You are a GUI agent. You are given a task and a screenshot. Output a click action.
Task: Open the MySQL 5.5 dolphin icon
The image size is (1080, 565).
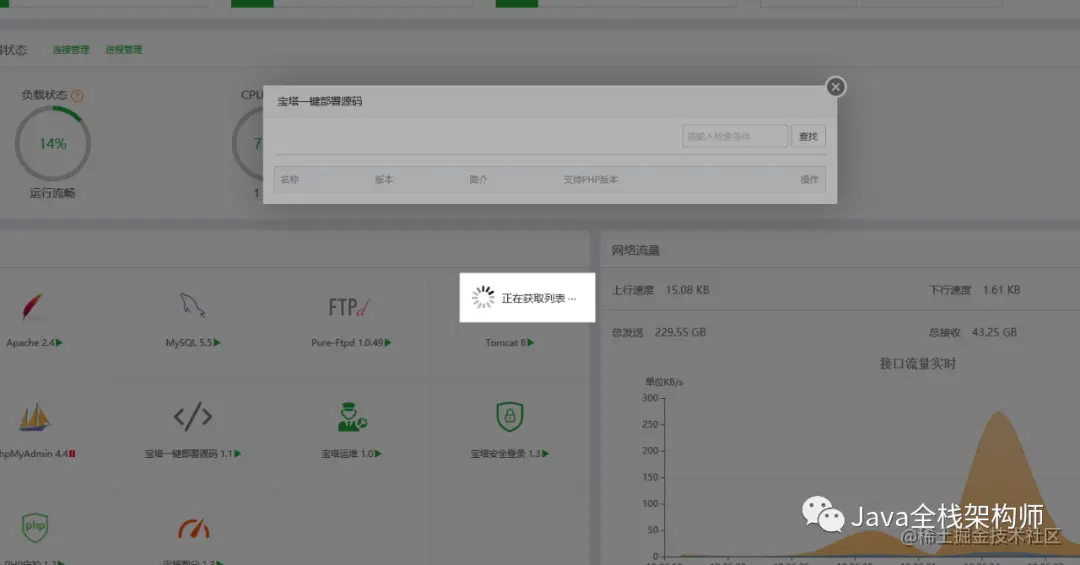(193, 306)
